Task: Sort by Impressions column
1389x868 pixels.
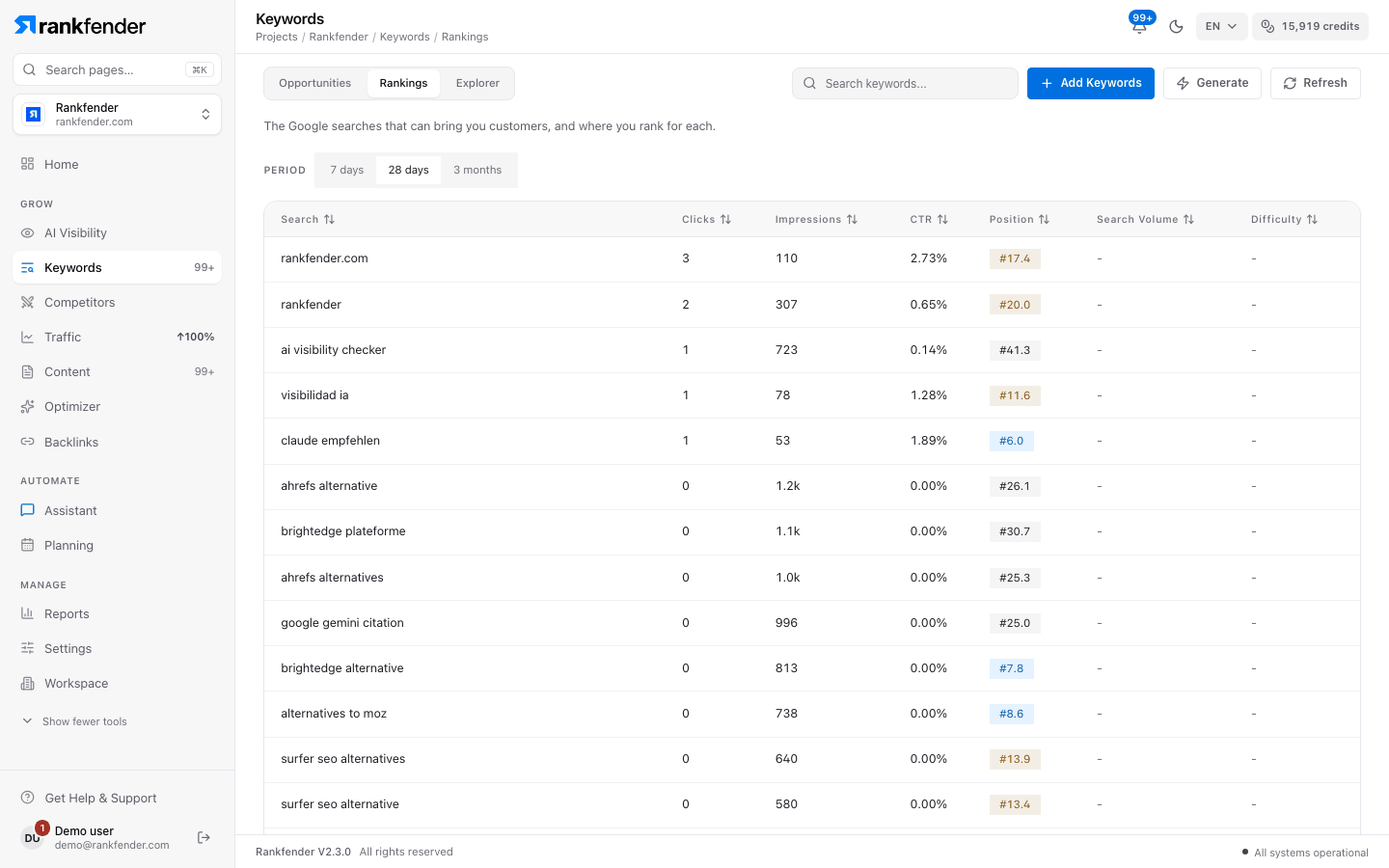Action: coord(816,220)
